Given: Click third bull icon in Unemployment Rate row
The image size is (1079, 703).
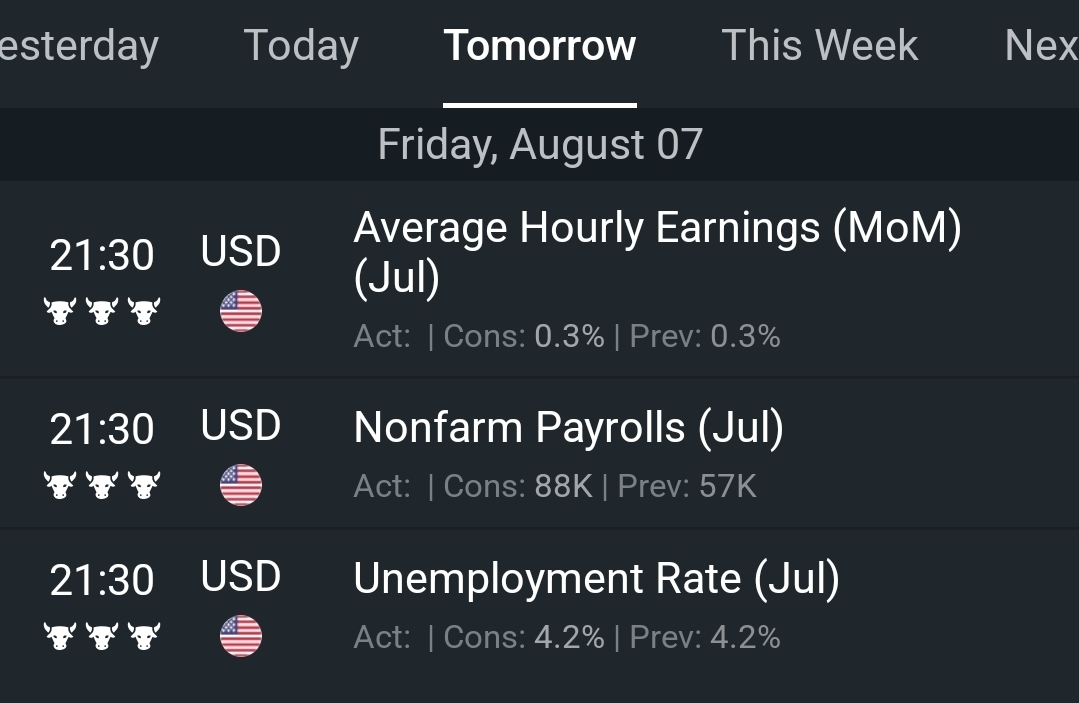Looking at the screenshot, I should click(x=145, y=636).
